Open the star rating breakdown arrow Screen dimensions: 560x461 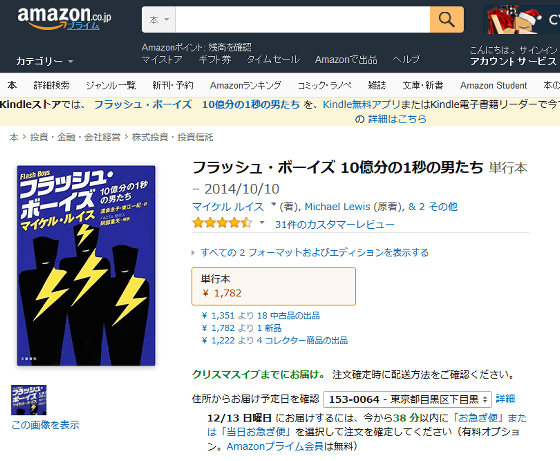(x=262, y=222)
